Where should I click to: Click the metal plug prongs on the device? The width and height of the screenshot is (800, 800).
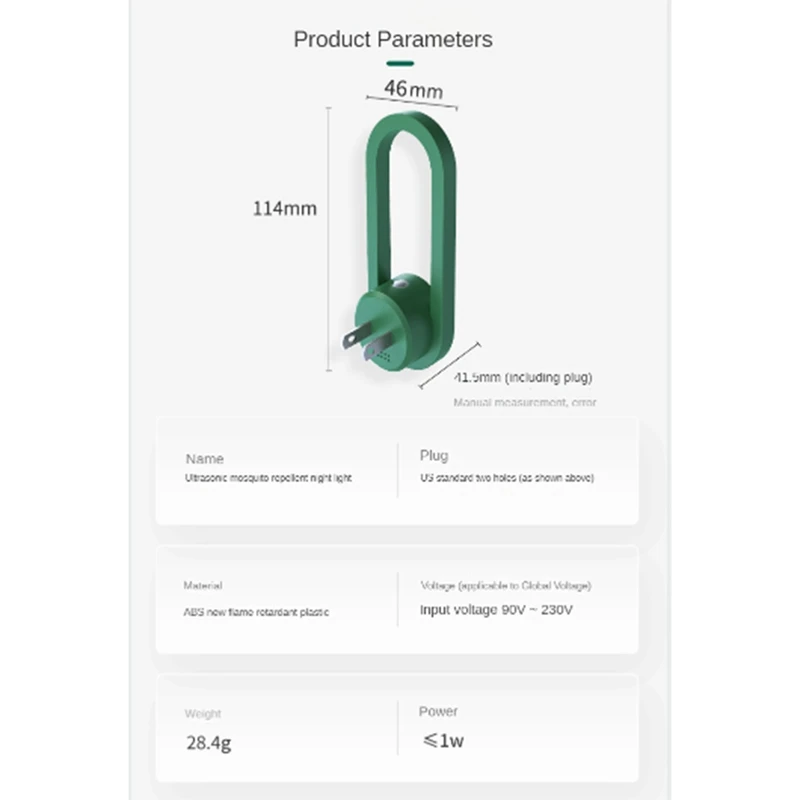coord(365,341)
